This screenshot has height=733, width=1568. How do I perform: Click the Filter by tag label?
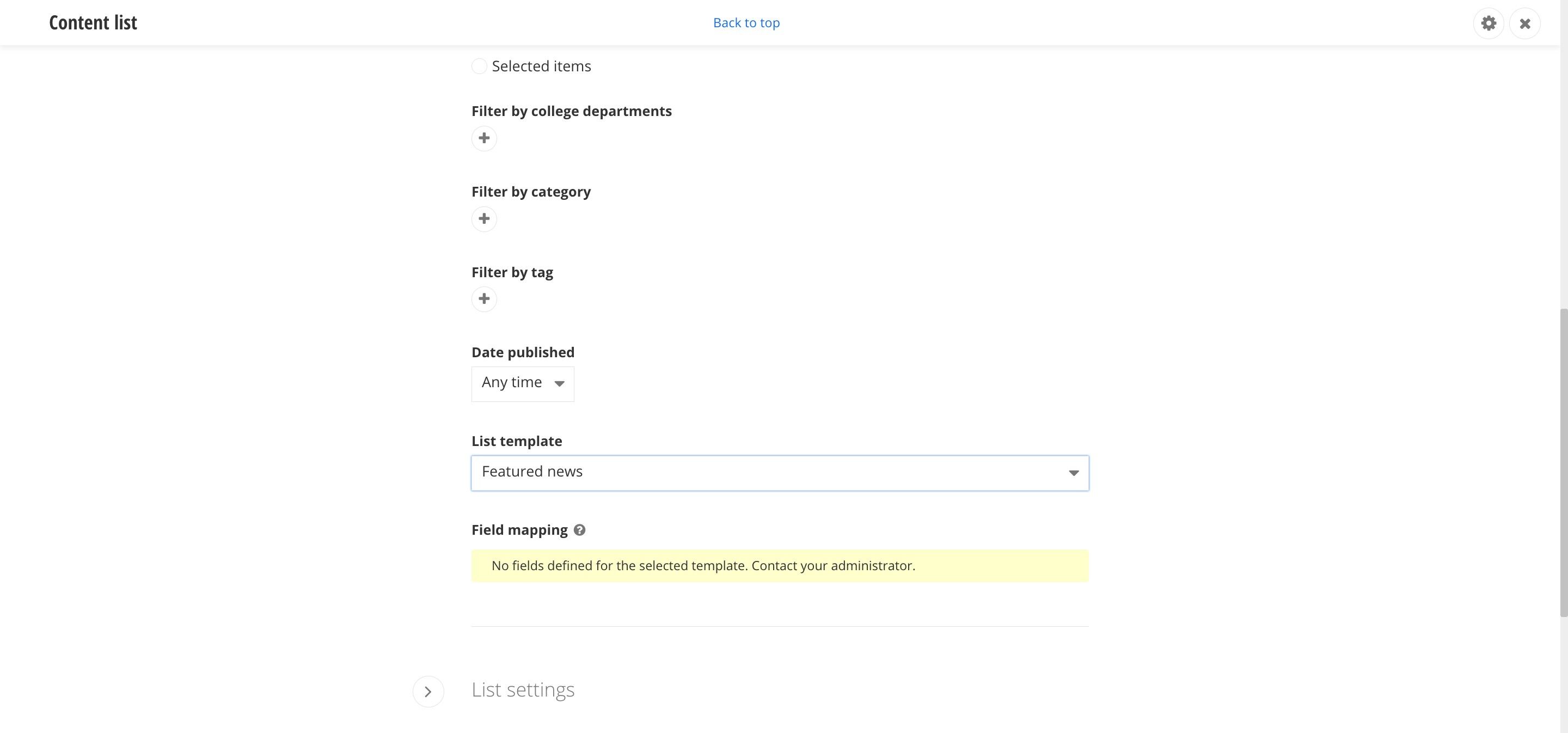(512, 272)
